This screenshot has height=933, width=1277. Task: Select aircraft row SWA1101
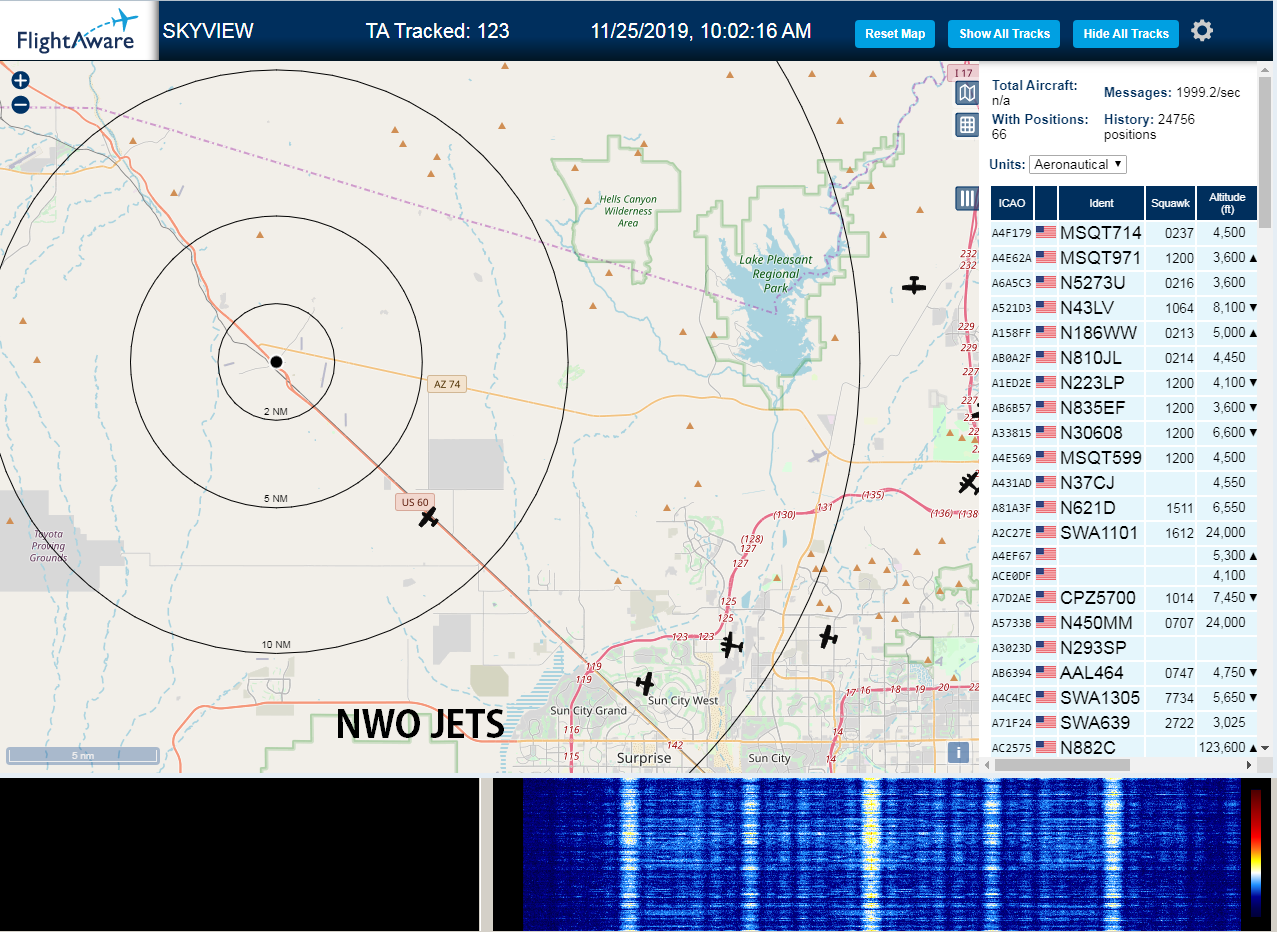click(1123, 533)
